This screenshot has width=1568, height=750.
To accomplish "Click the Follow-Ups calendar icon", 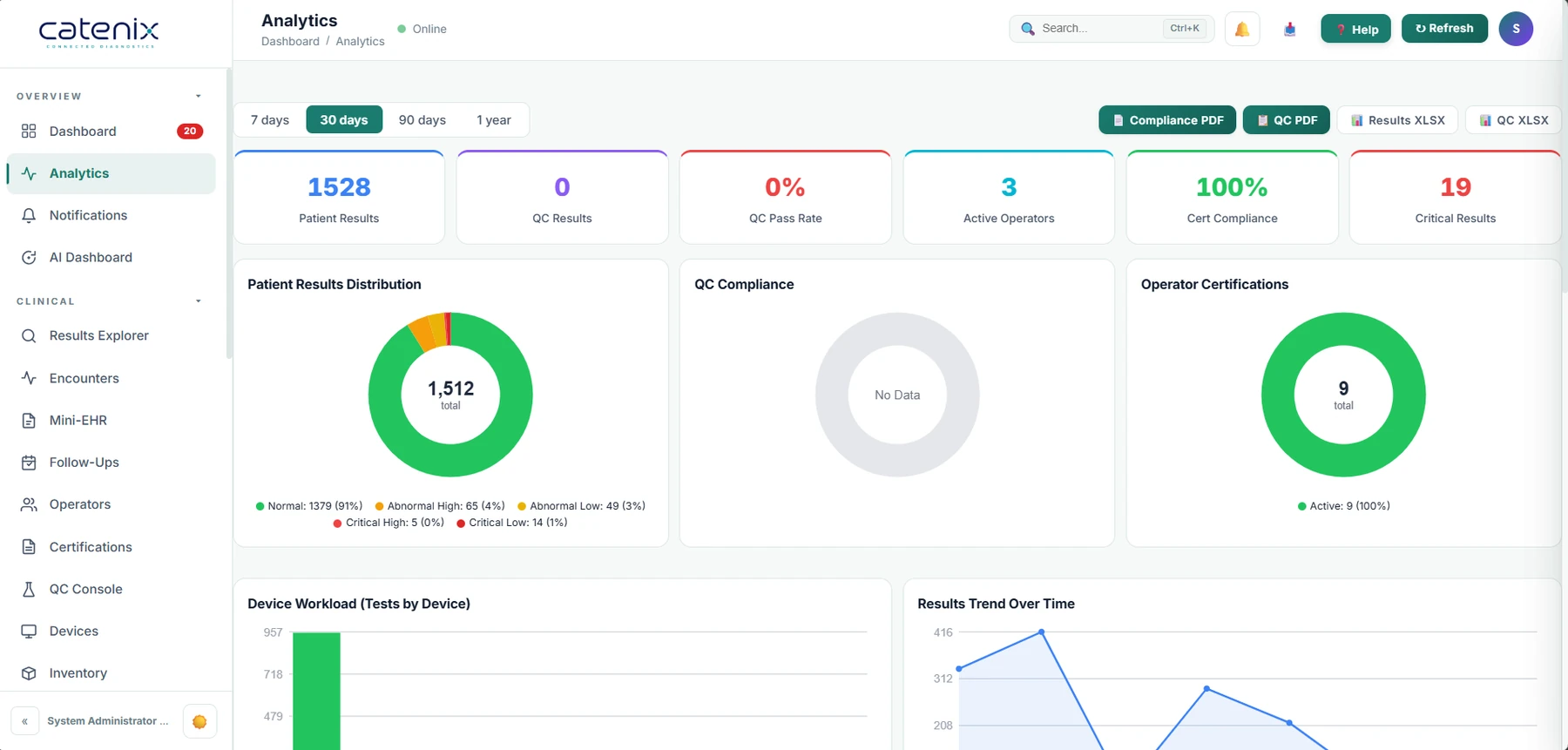I will pyautogui.click(x=29, y=463).
